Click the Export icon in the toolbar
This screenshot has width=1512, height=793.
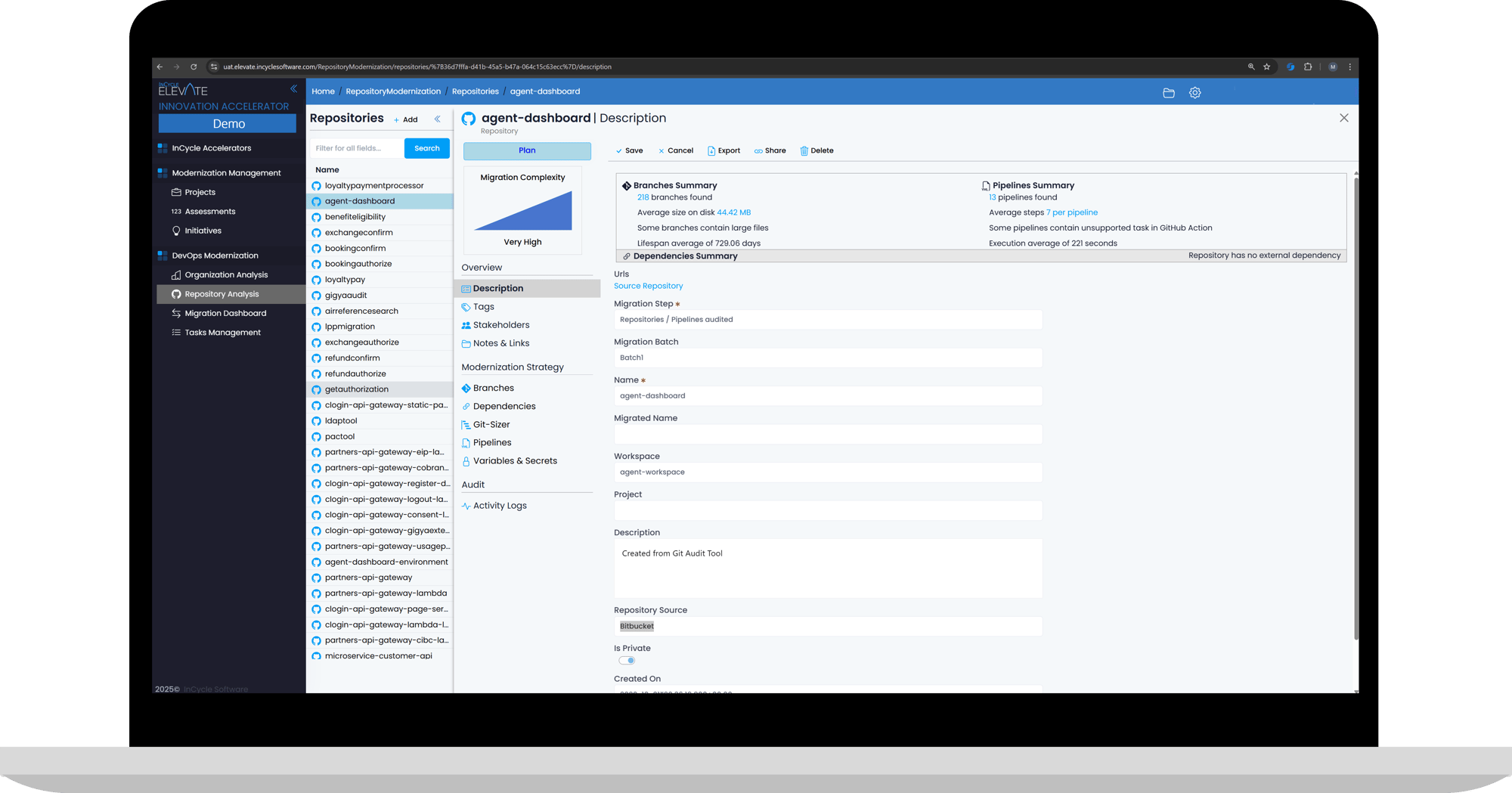(711, 150)
